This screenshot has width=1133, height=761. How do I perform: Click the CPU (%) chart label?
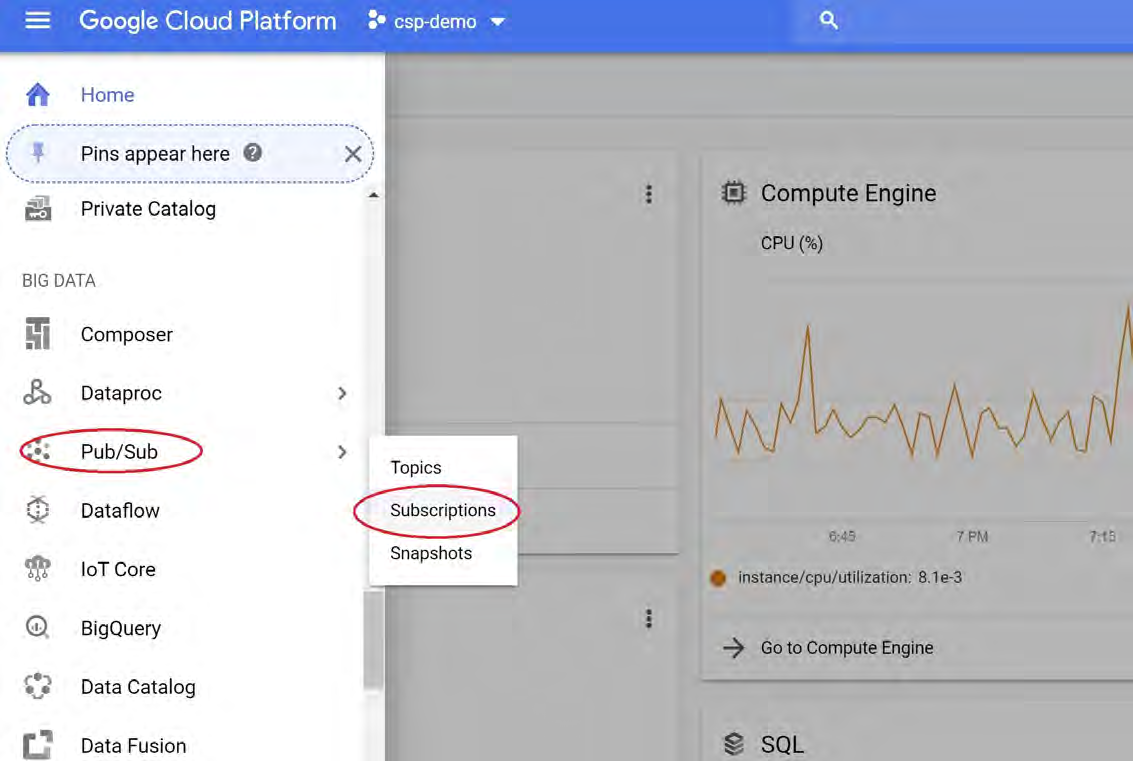coord(791,244)
